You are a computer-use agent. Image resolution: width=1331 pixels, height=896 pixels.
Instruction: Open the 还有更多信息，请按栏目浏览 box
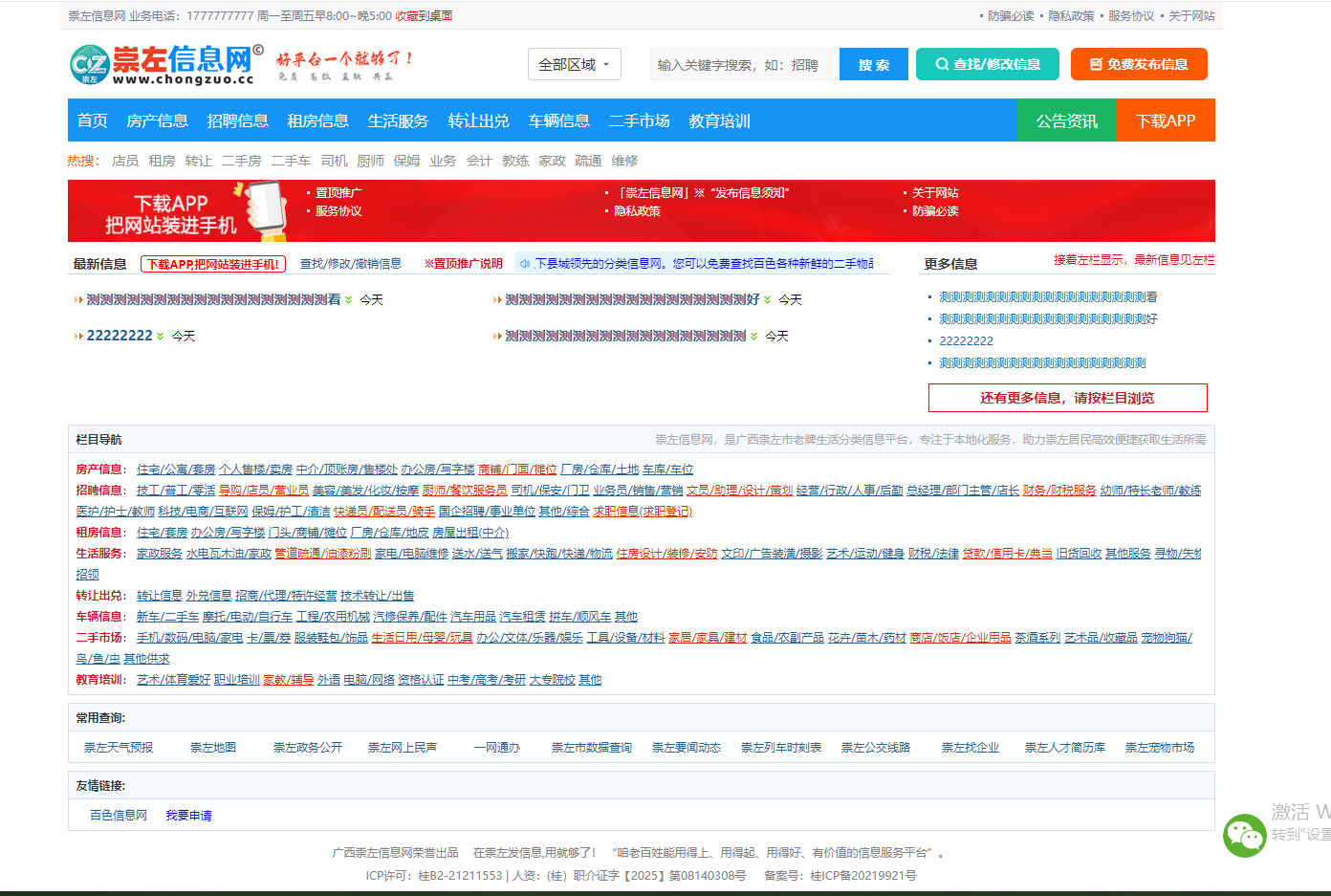[x=1067, y=398]
